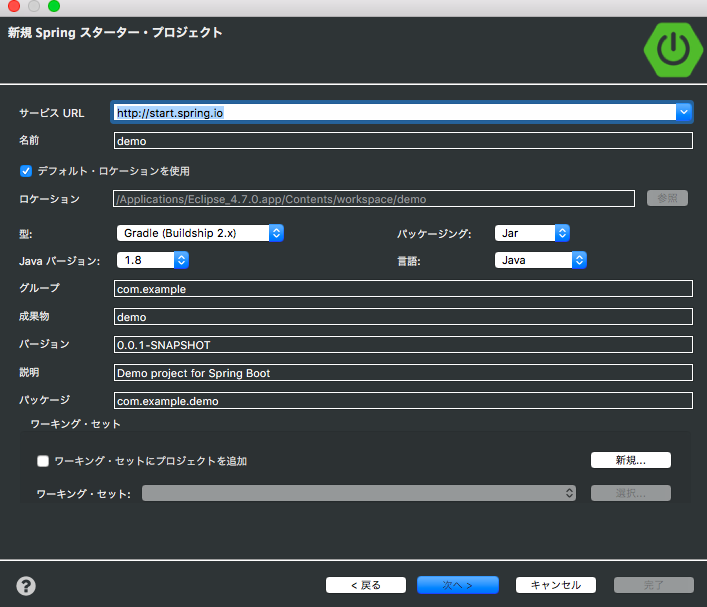Screen dimensions: 707x607
Task: Click the 新規 Spring スターター・プロジェクト title
Action: click(115, 32)
